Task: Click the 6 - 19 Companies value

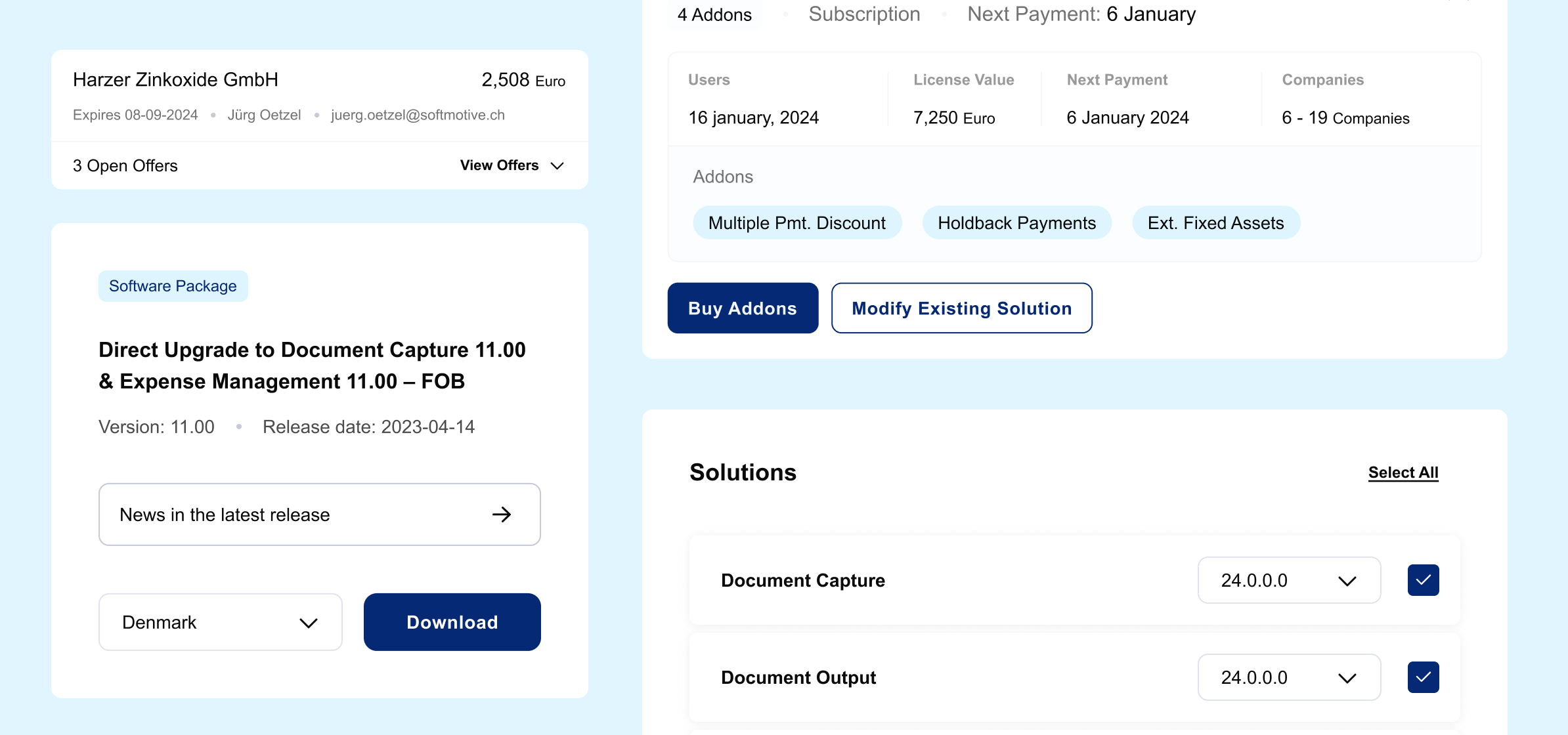Action: (1345, 118)
